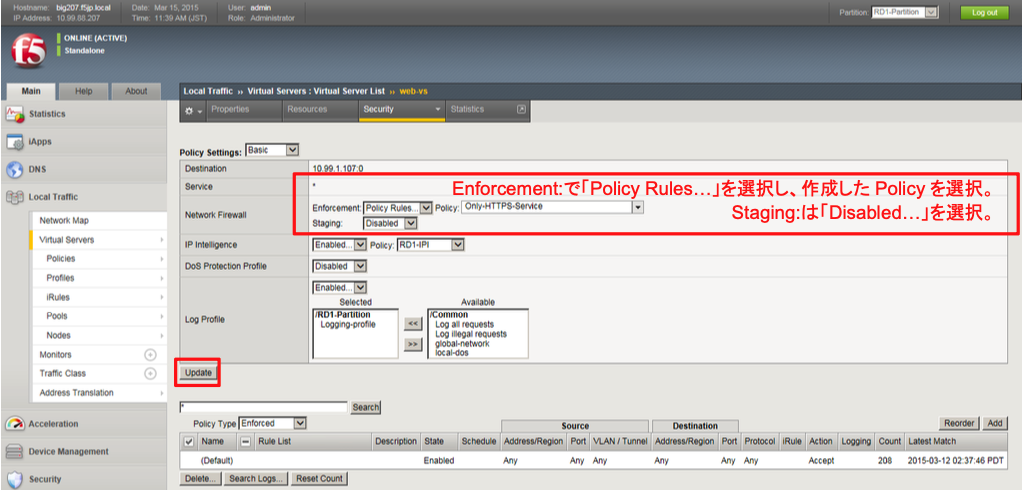The image size is (1025, 492).
Task: Click popout icon on Statistics tab
Action: click(521, 110)
